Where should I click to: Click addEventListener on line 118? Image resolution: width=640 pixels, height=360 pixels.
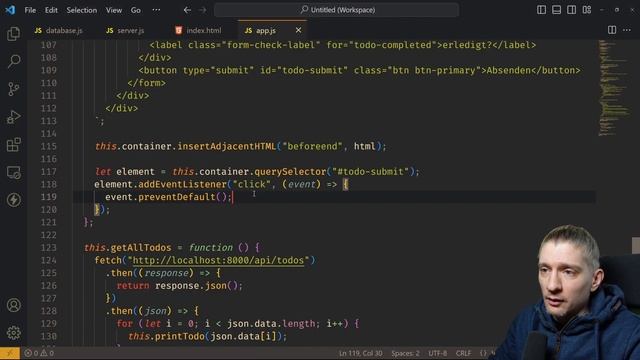pyautogui.click(x=182, y=184)
